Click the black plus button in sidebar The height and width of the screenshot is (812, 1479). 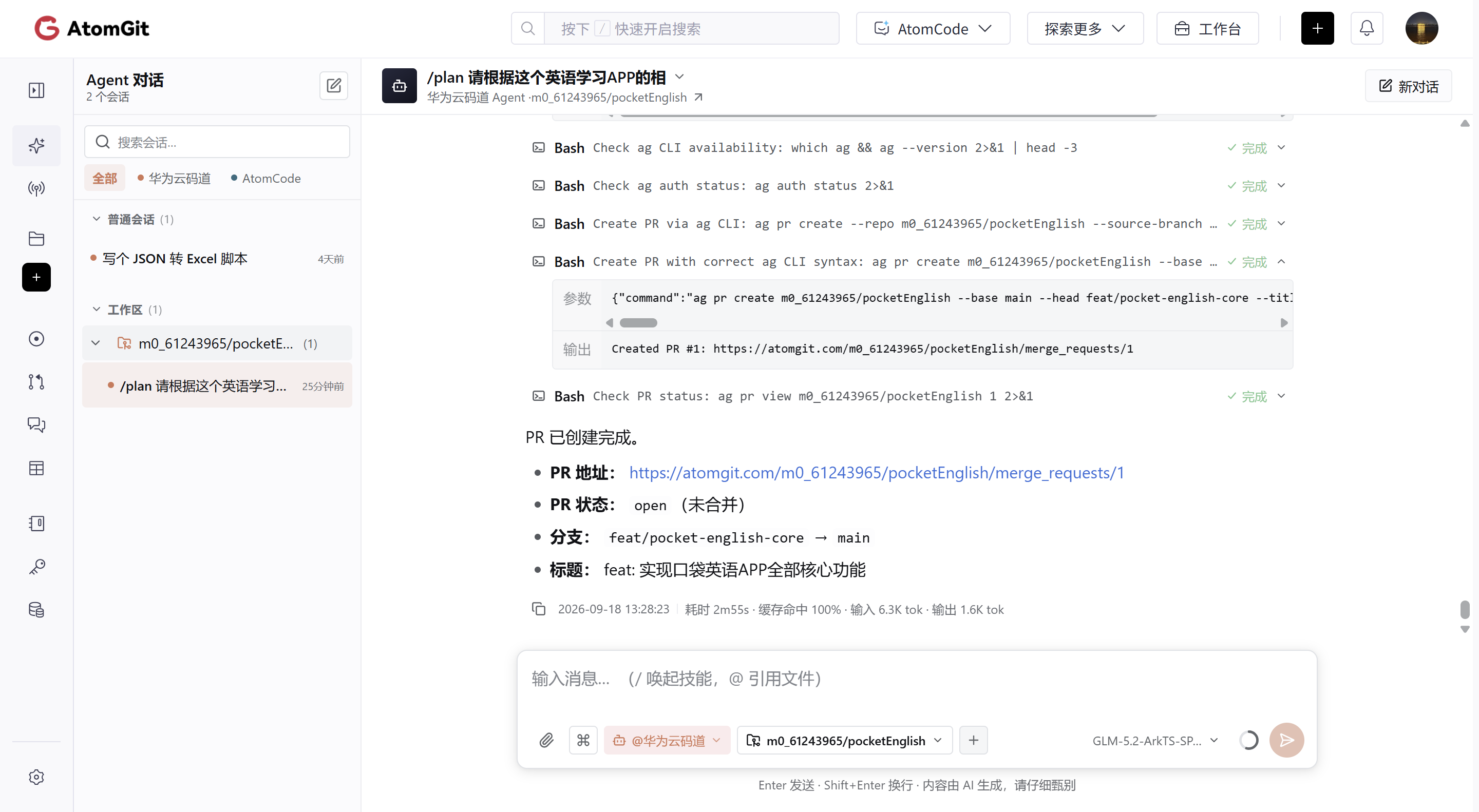point(36,277)
